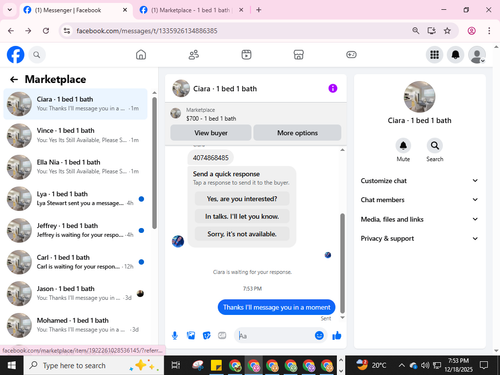The height and width of the screenshot is (375, 500).
Task: Click the $700 - 1 bed 1 bath listing link
Action: pos(211,119)
